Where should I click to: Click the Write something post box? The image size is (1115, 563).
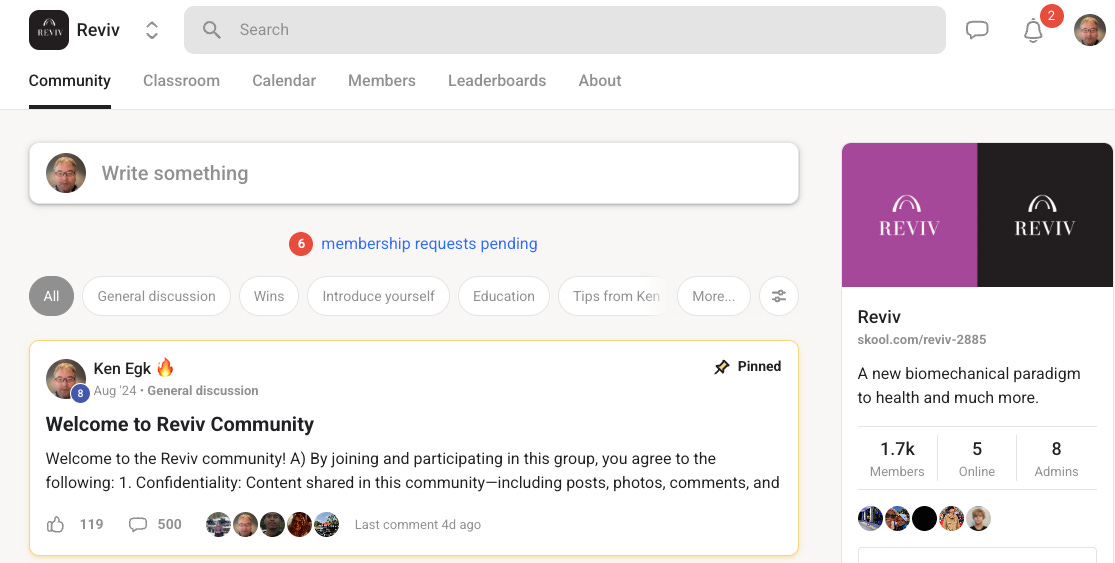point(414,173)
